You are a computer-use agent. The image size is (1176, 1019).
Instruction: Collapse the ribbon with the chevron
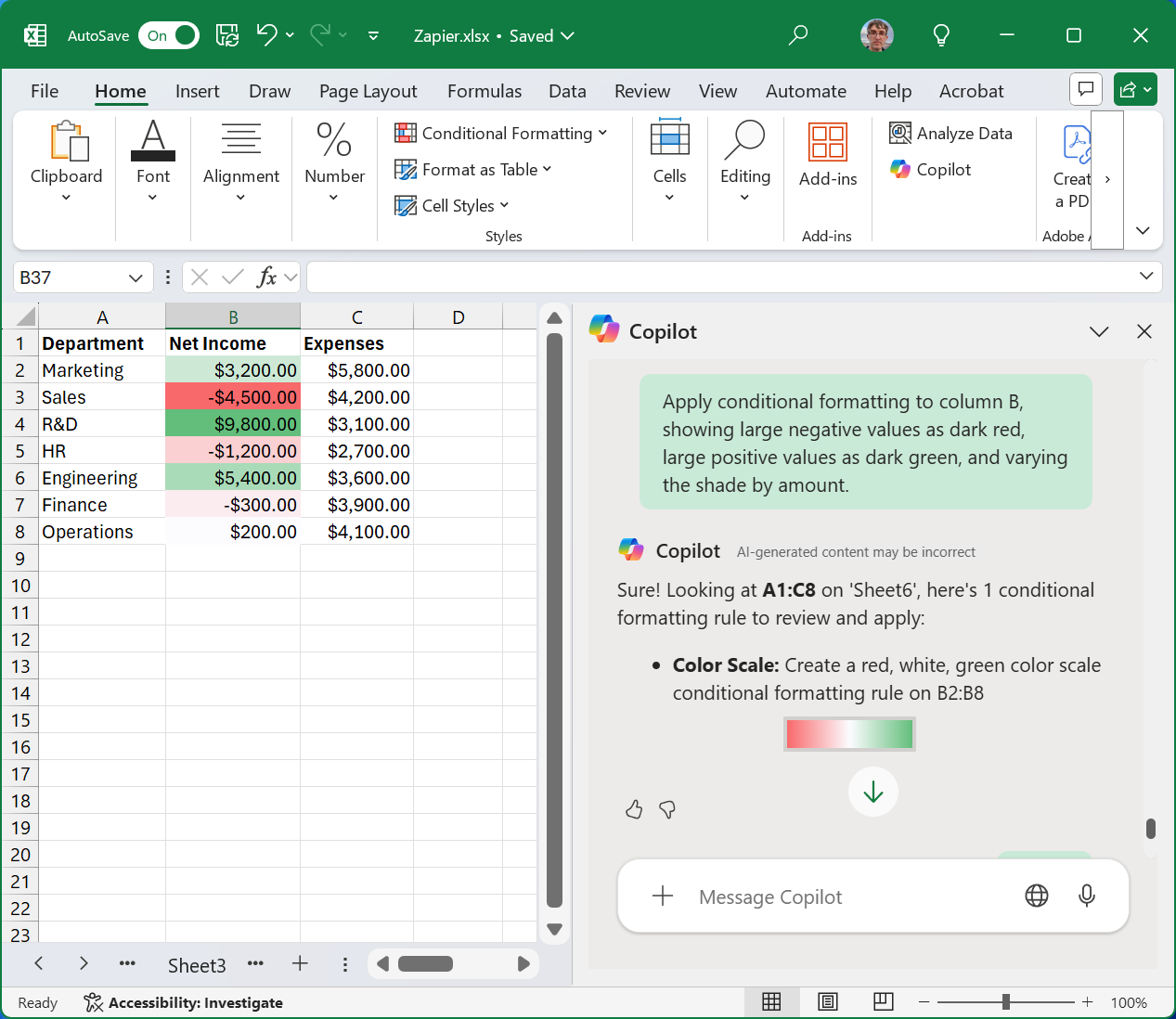[x=1143, y=230]
